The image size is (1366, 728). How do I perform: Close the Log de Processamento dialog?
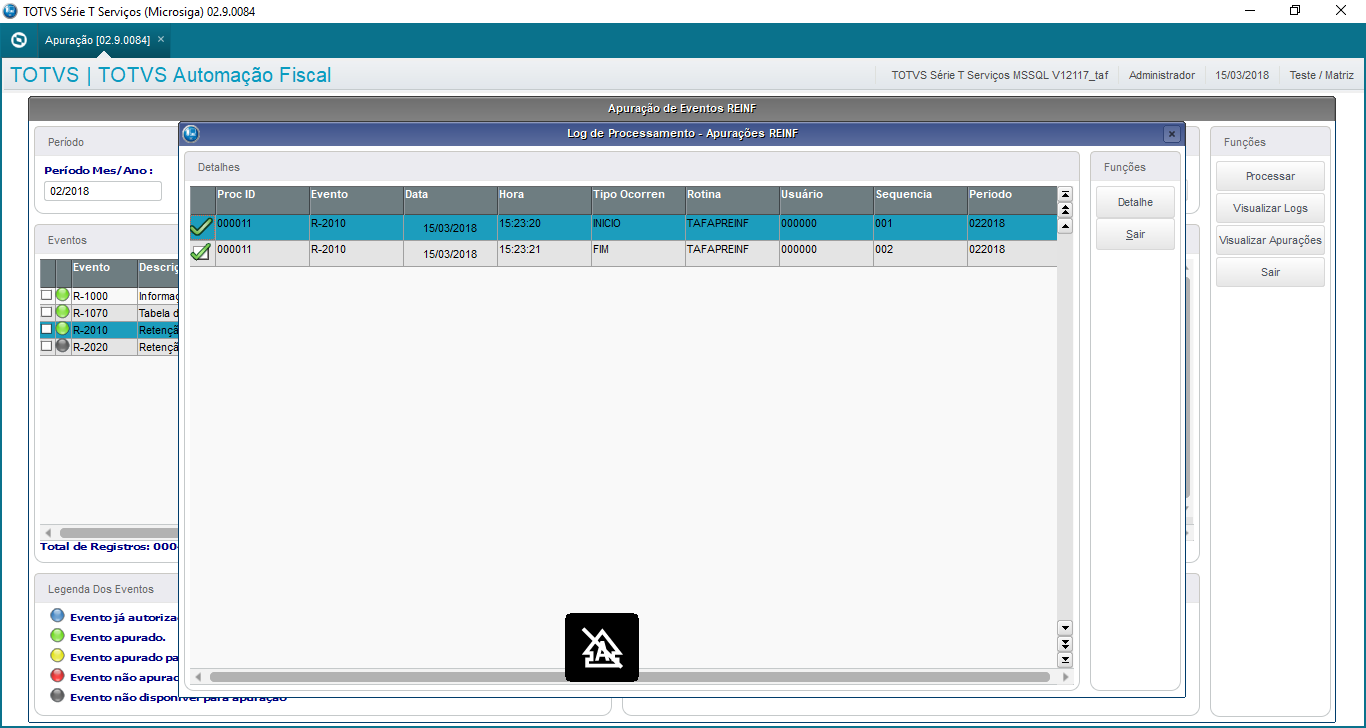pos(1171,134)
